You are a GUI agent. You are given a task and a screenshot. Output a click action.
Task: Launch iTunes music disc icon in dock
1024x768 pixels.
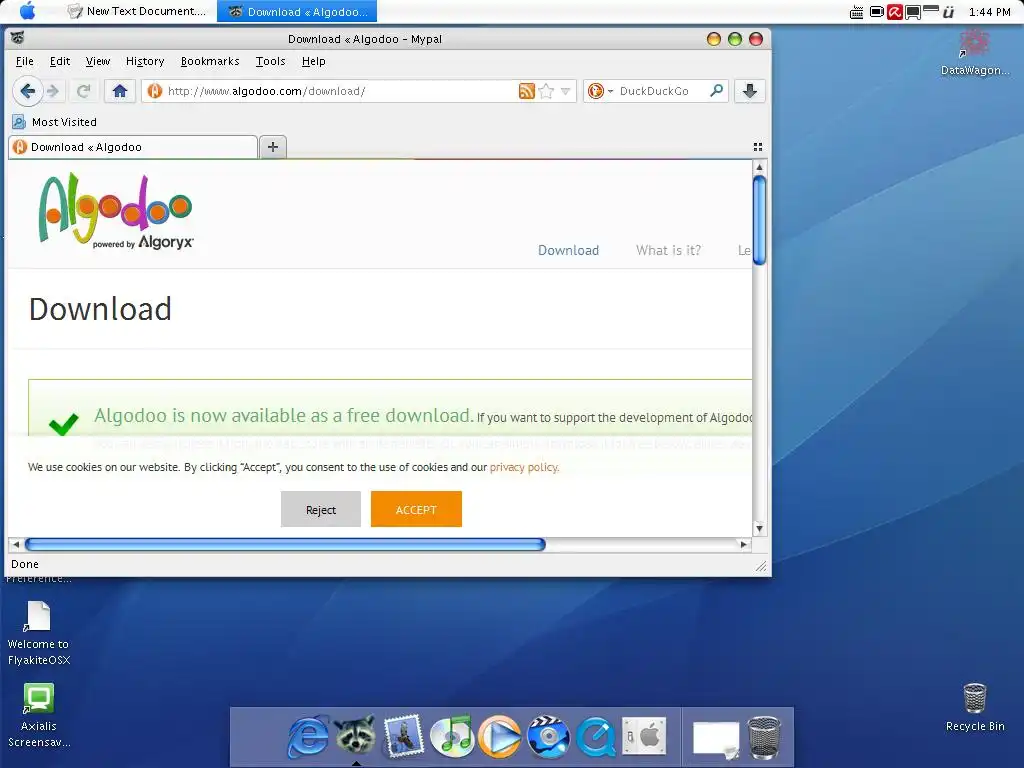[x=452, y=736]
